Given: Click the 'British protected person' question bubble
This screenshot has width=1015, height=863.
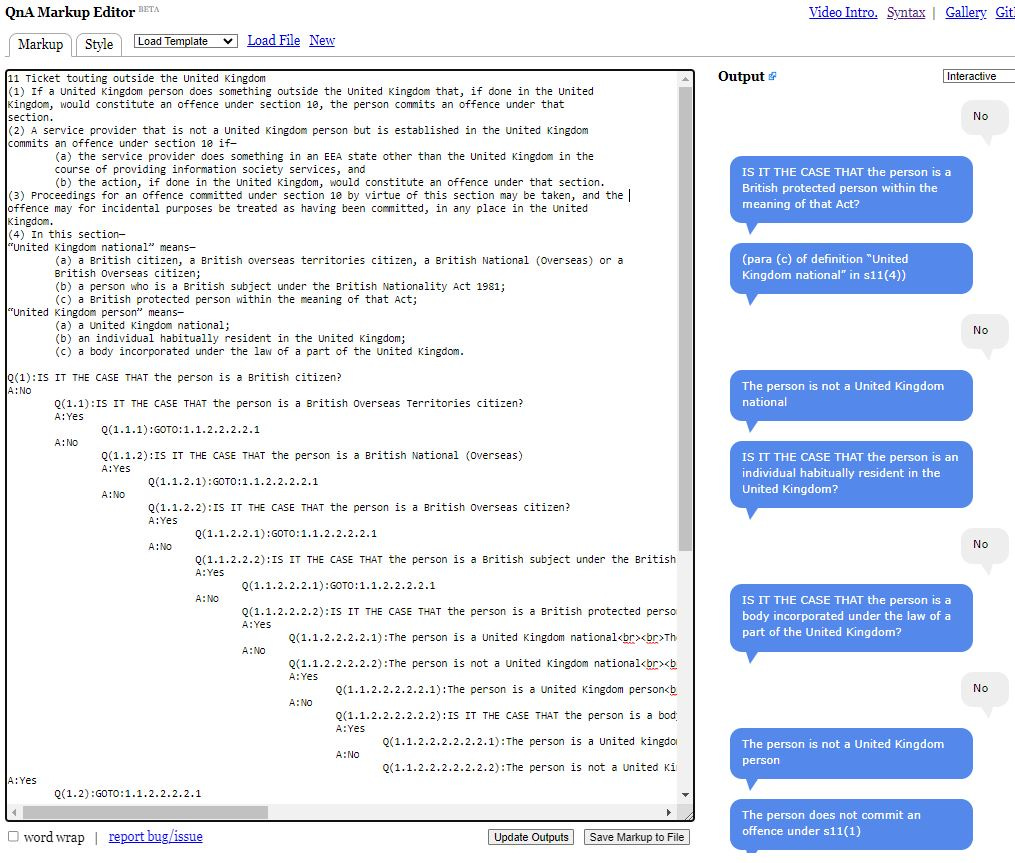Looking at the screenshot, I should [x=851, y=188].
